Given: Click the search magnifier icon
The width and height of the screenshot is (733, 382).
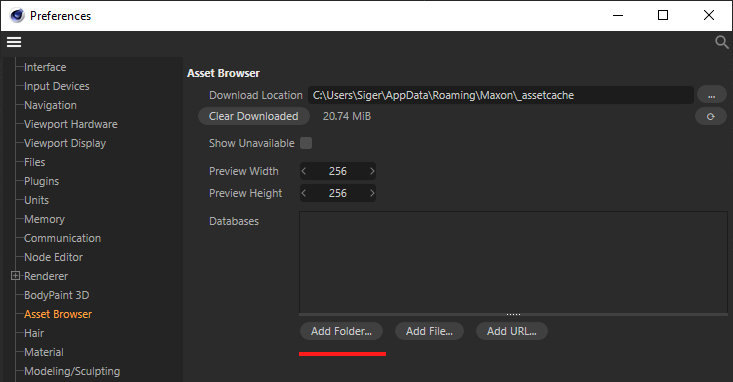Looking at the screenshot, I should pos(721,43).
